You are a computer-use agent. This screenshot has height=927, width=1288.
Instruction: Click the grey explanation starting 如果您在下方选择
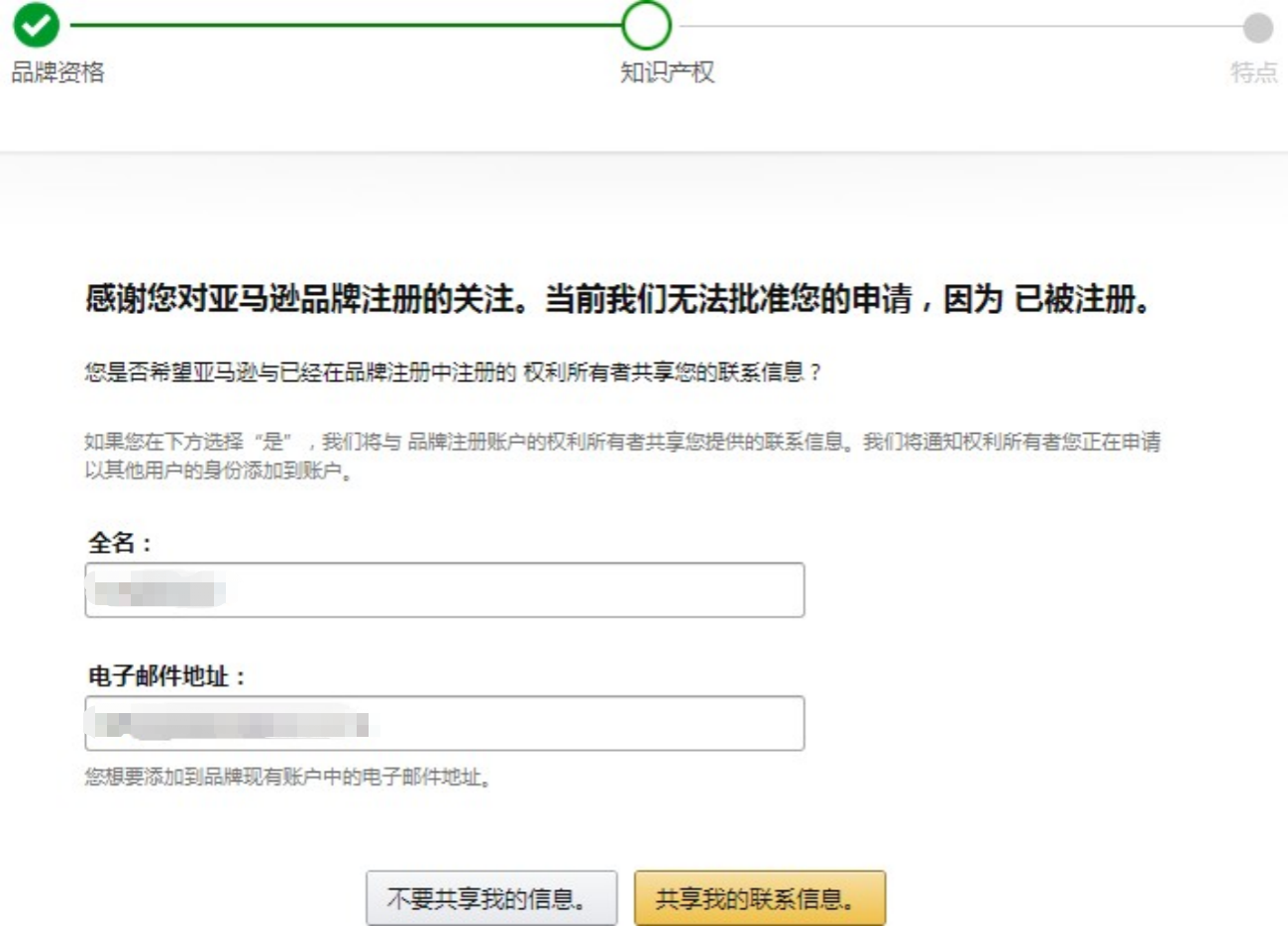622,456
